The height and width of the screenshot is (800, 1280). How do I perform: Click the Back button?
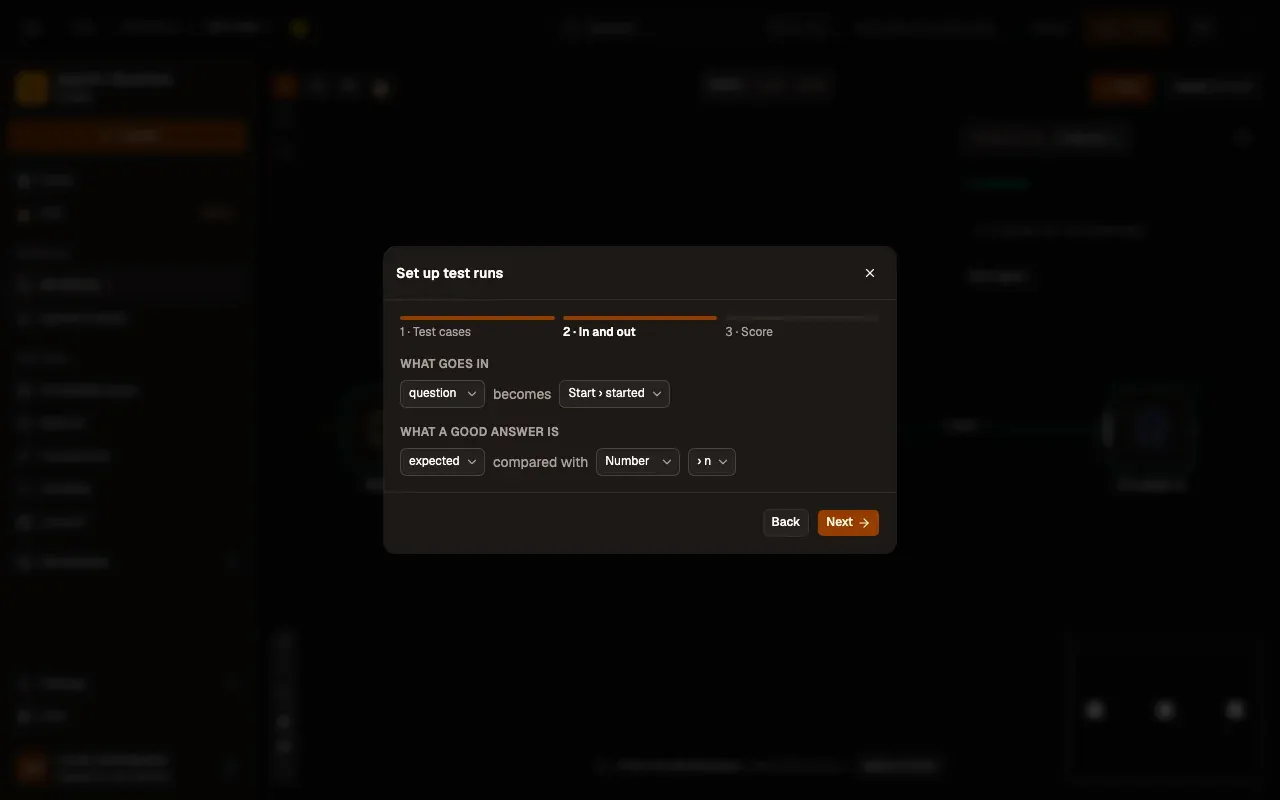786,522
